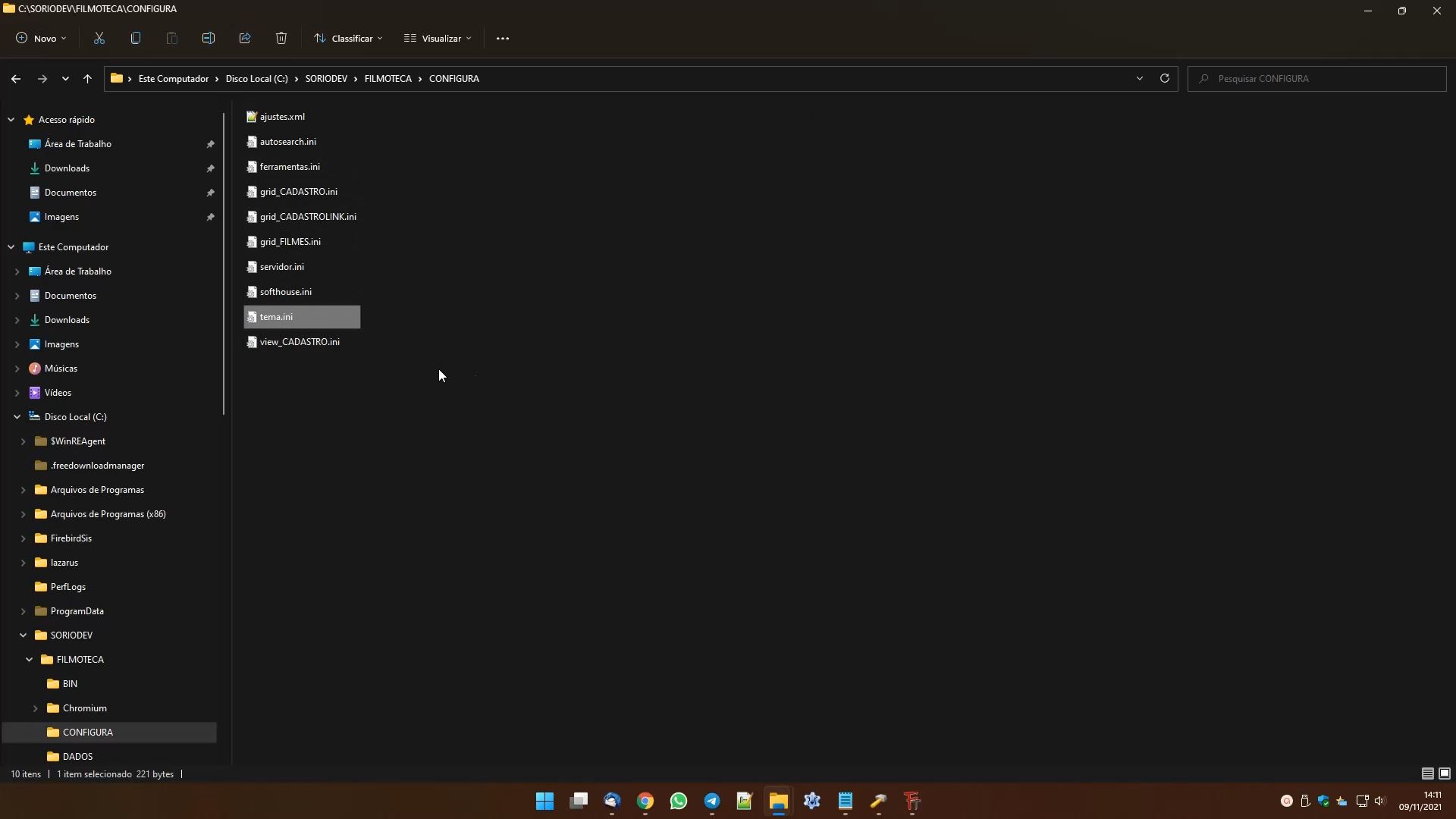Expand the Chromium folder in tree
The width and height of the screenshot is (1456, 819).
[35, 708]
